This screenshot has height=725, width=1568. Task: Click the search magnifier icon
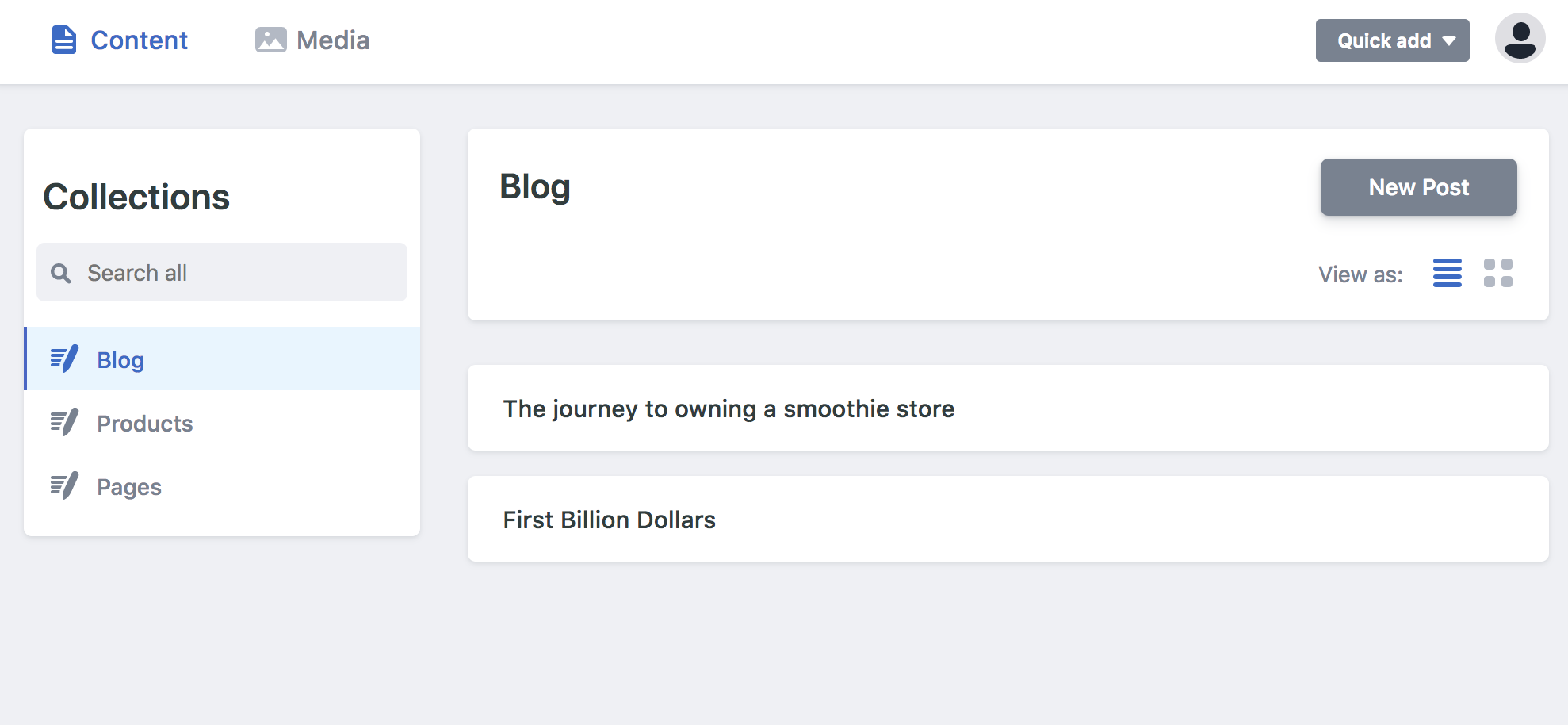point(61,273)
